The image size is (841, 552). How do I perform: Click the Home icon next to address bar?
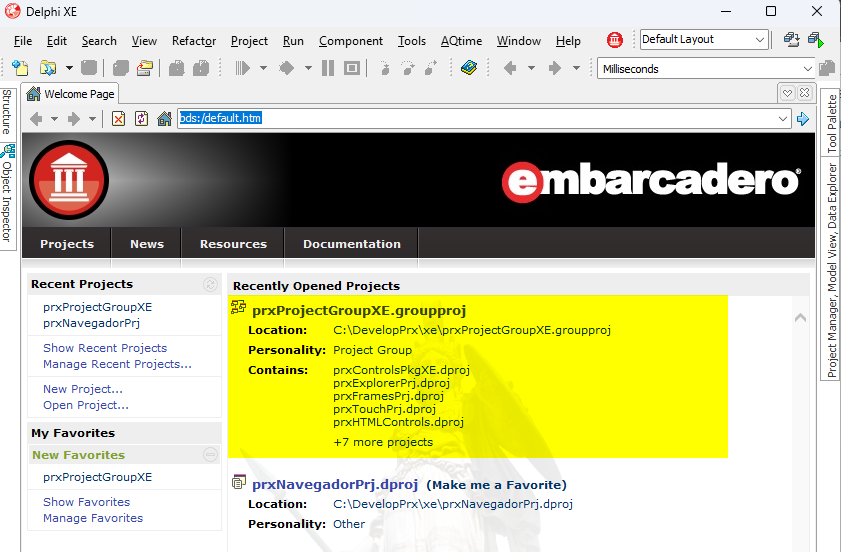pos(164,119)
